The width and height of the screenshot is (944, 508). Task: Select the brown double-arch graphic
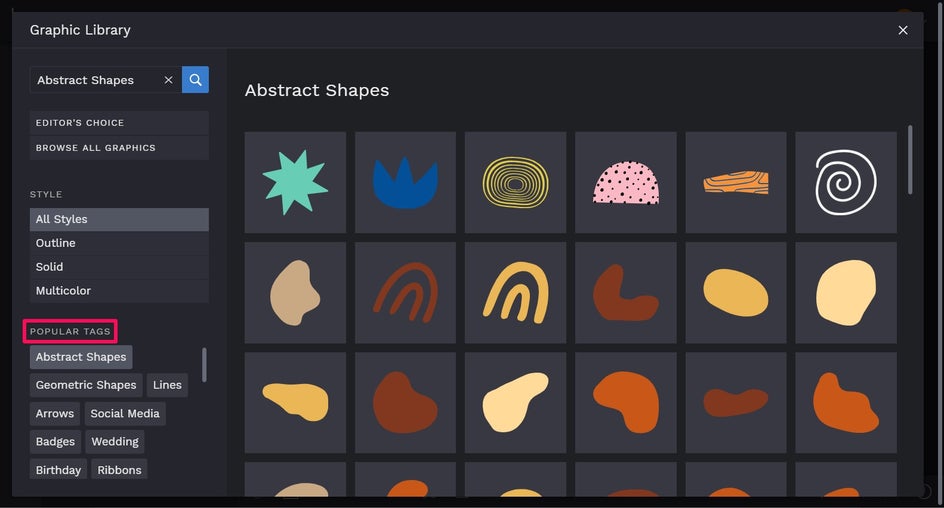click(x=405, y=293)
